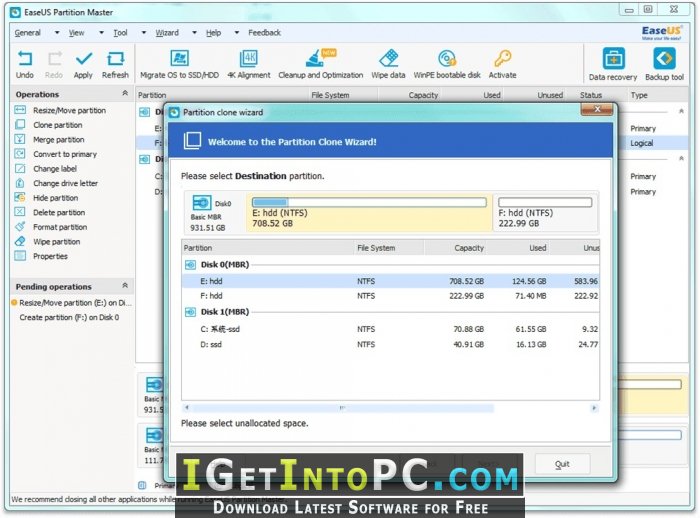This screenshot has height=518, width=700.
Task: Open the Backup tool
Action: 664,64
